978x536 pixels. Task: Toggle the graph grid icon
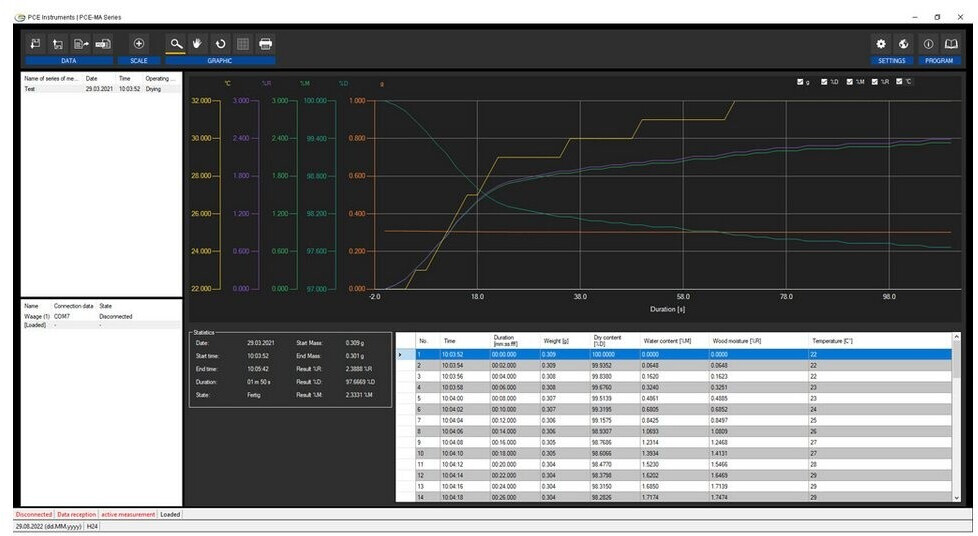coord(242,44)
